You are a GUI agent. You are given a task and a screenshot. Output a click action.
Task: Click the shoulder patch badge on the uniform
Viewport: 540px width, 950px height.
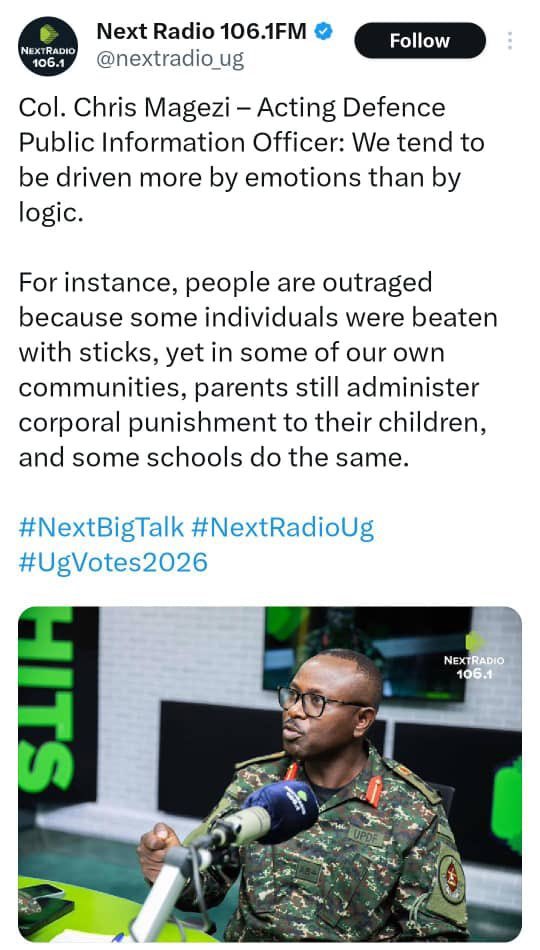(x=451, y=880)
